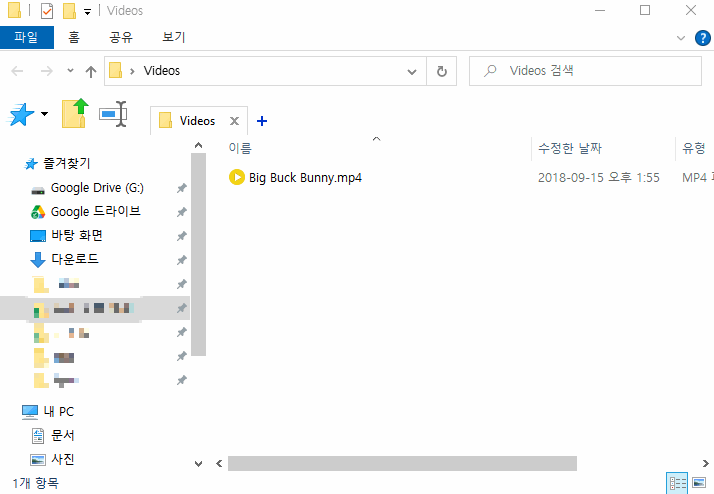Refresh the Videos folder
The image size is (714, 494).
pyautogui.click(x=442, y=71)
